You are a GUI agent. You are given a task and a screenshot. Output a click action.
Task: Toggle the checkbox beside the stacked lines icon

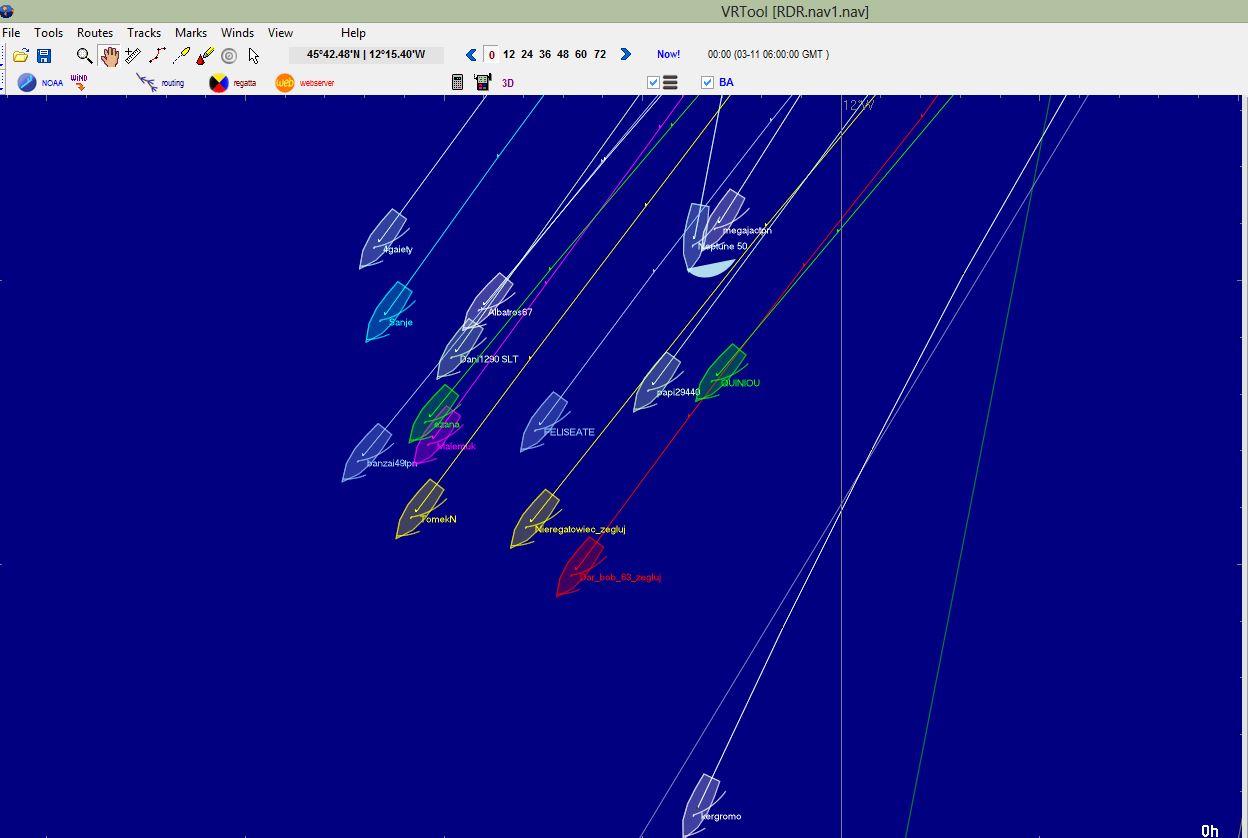tap(654, 83)
